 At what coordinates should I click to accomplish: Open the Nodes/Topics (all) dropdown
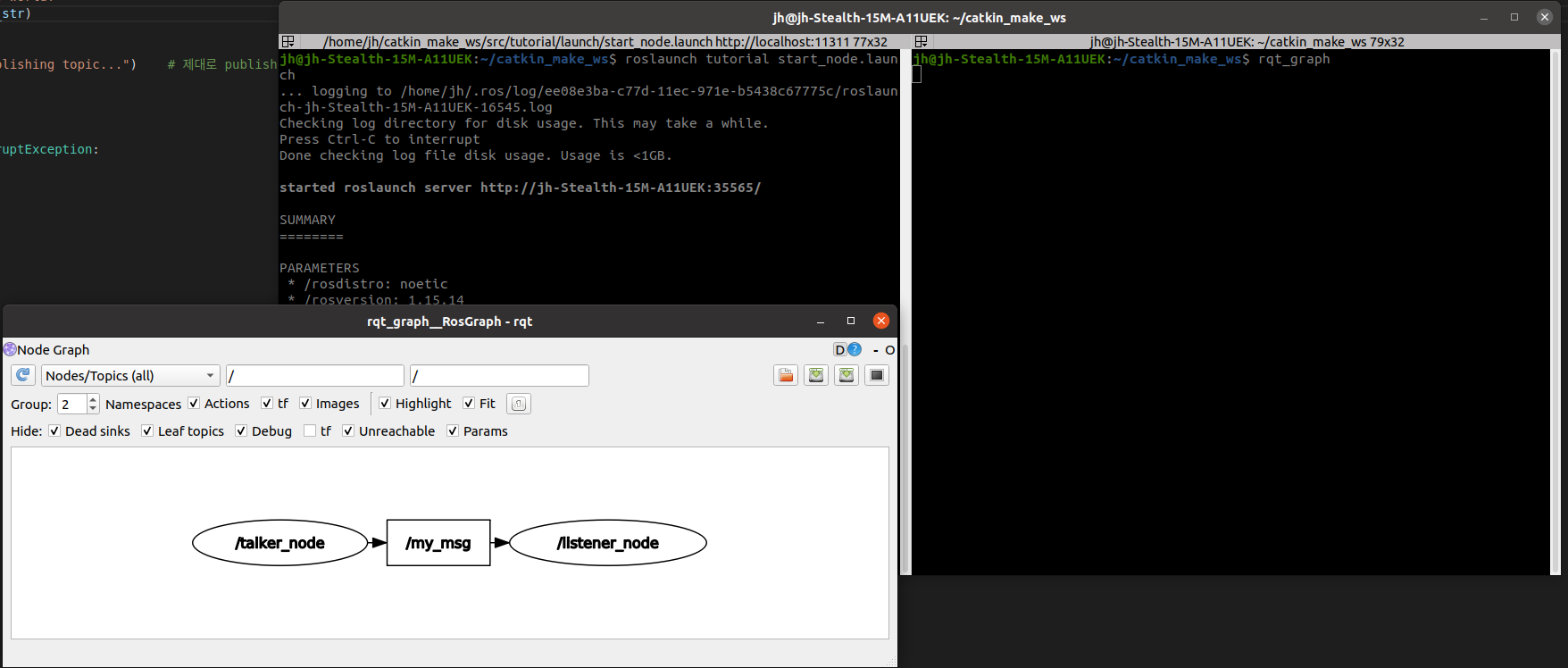pyautogui.click(x=130, y=375)
